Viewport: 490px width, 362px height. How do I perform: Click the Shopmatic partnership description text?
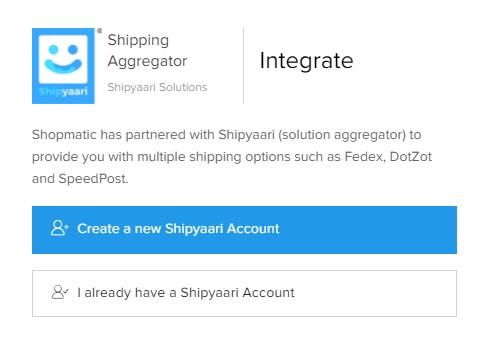(232, 157)
